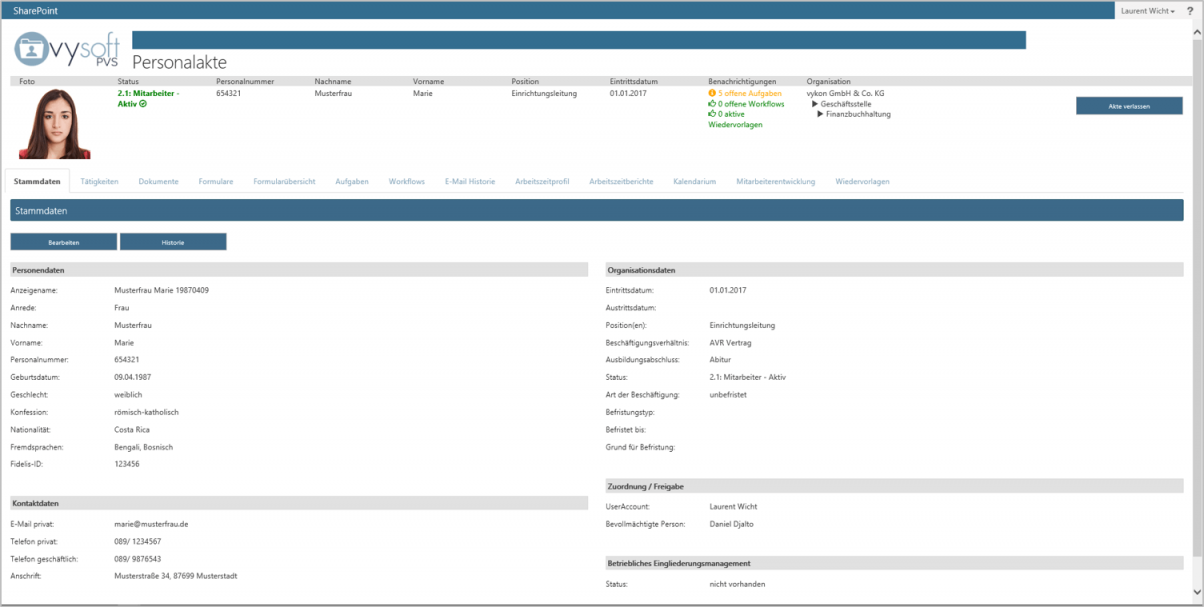
Task: Click the warning icon beside offene Aufgaben
Action: tap(712, 93)
